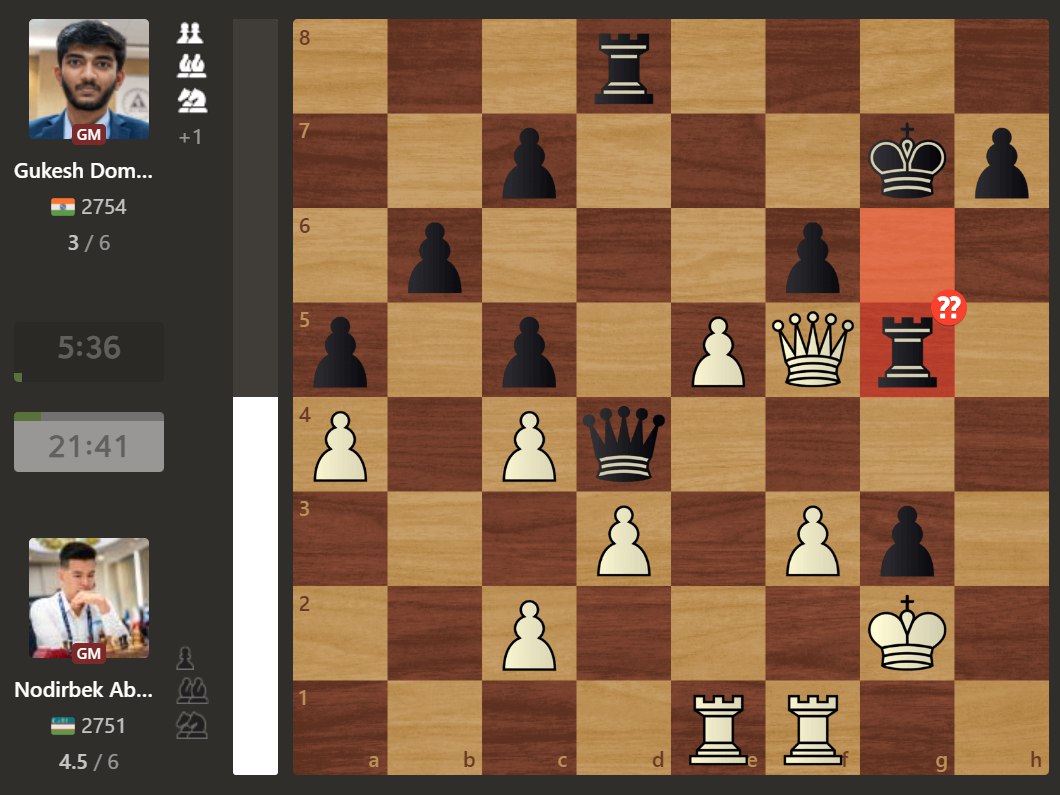Image resolution: width=1060 pixels, height=795 pixels.
Task: Open Gukesh's profile photo
Action: click(88, 79)
